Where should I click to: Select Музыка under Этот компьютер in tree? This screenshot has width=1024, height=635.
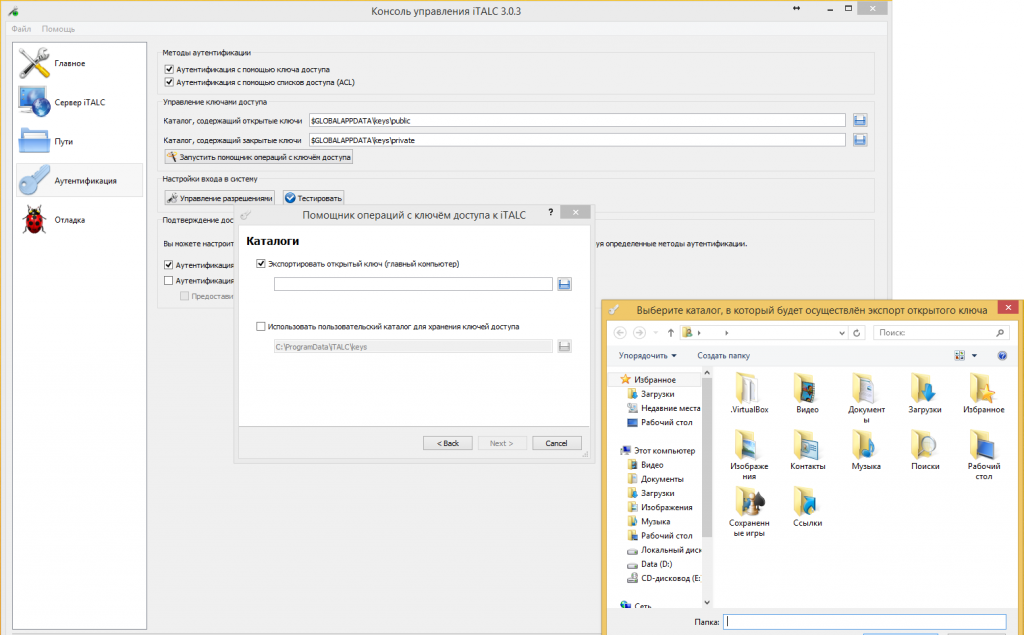click(x=648, y=522)
